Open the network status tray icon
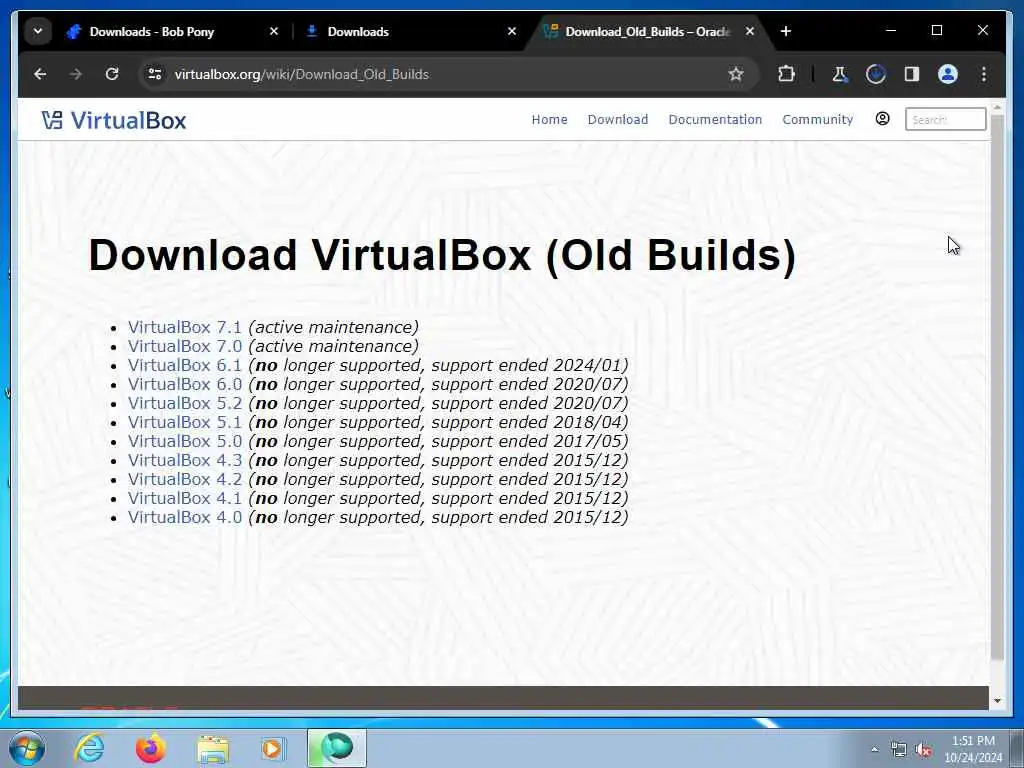Image resolution: width=1024 pixels, height=768 pixels. [x=899, y=750]
